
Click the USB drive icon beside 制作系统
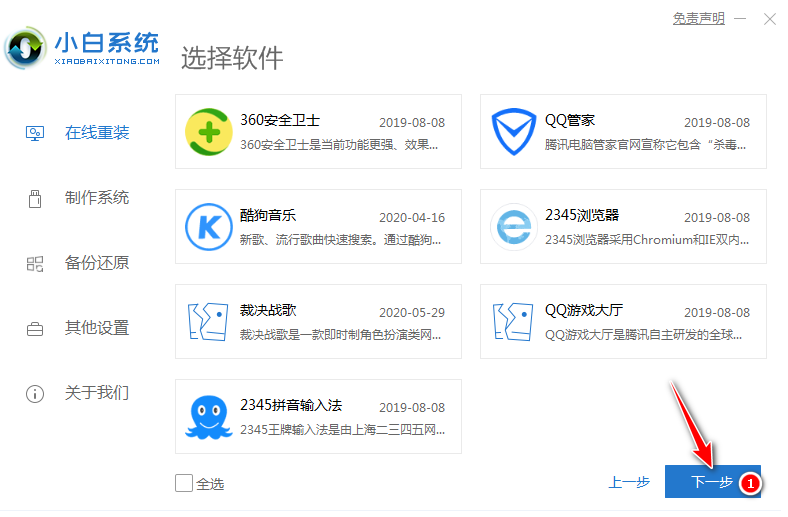pos(35,198)
